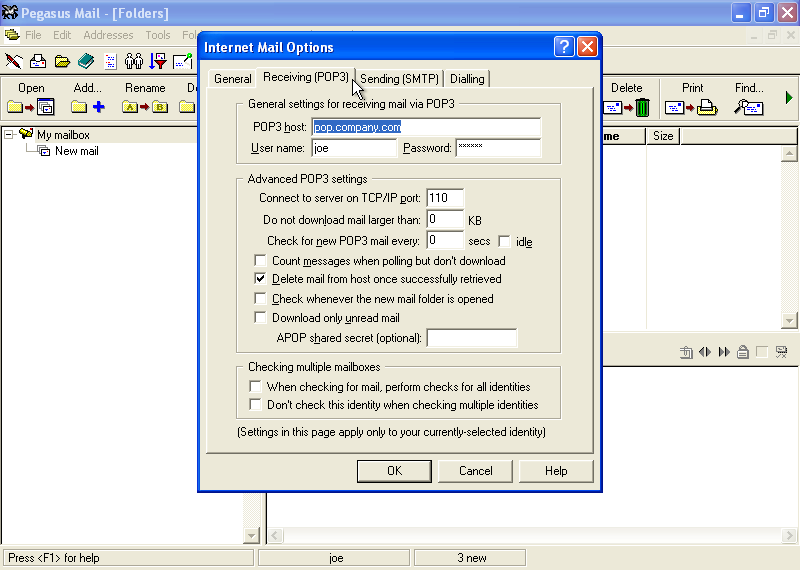
Task: Click the green arrow to show more buttons
Action: coord(789,97)
